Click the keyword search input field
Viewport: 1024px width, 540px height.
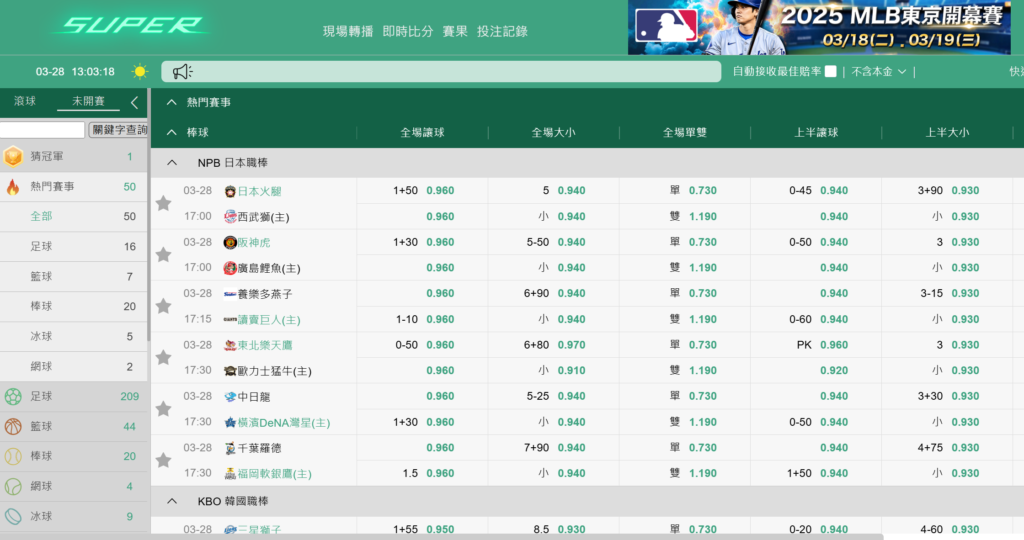42,130
